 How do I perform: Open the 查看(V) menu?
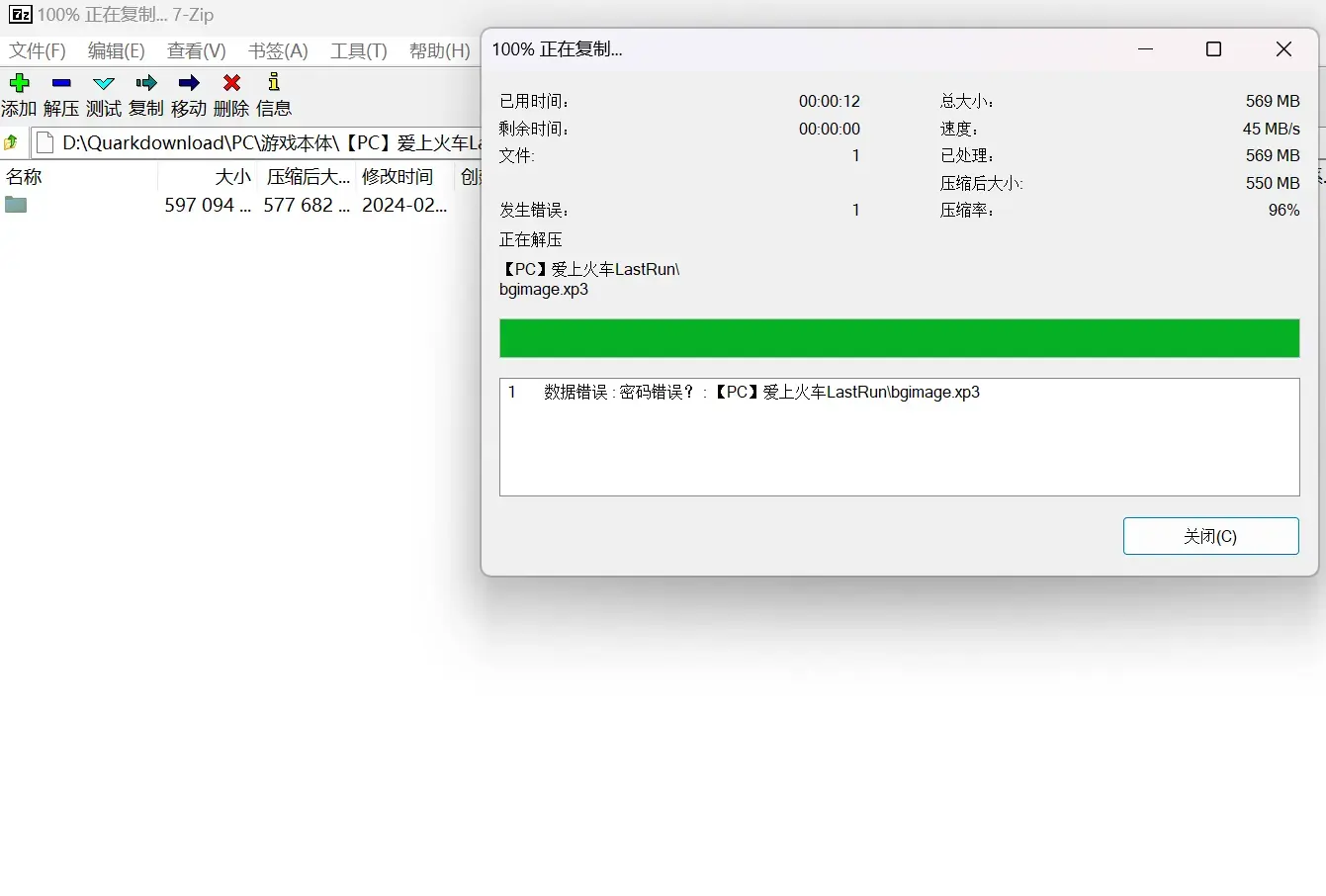[196, 50]
